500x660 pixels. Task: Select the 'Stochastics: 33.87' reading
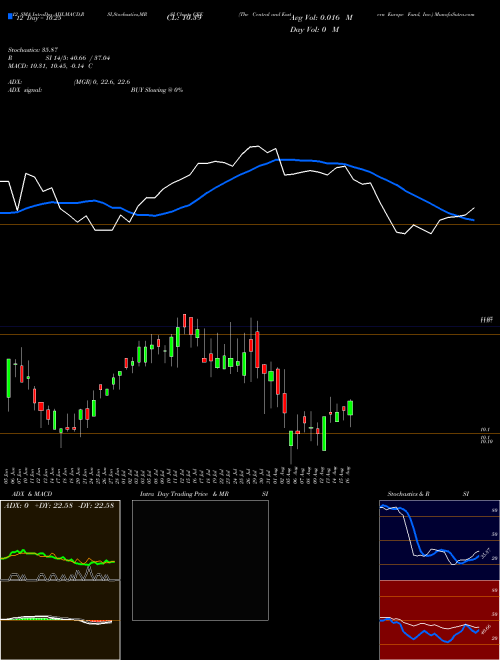click(33, 50)
